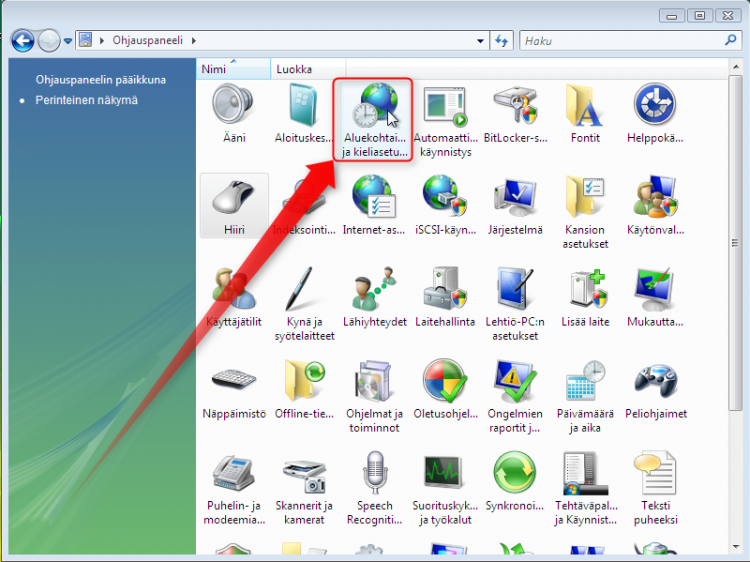Click the scrollbar down arrow
The height and width of the screenshot is (562, 750).
click(736, 547)
